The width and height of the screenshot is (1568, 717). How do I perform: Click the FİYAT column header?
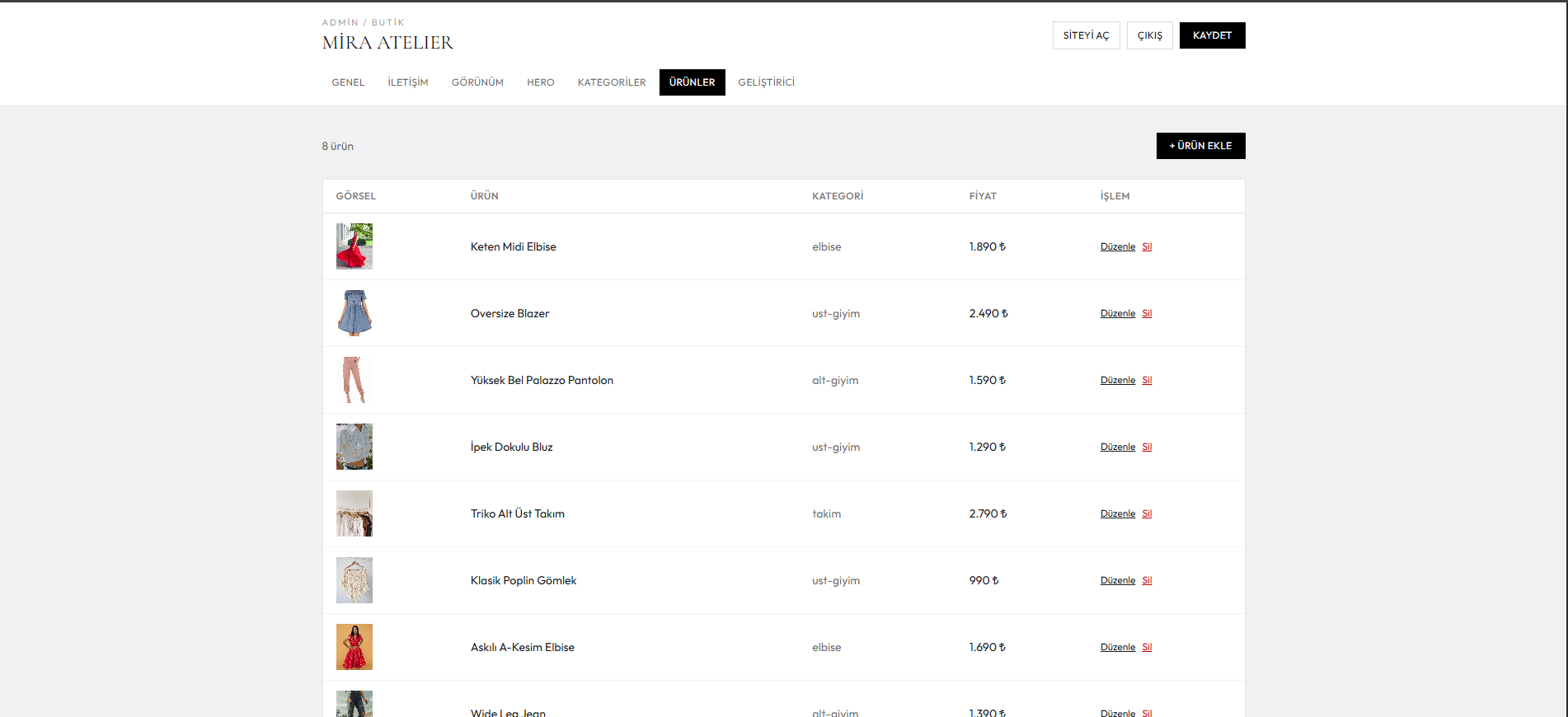983,196
